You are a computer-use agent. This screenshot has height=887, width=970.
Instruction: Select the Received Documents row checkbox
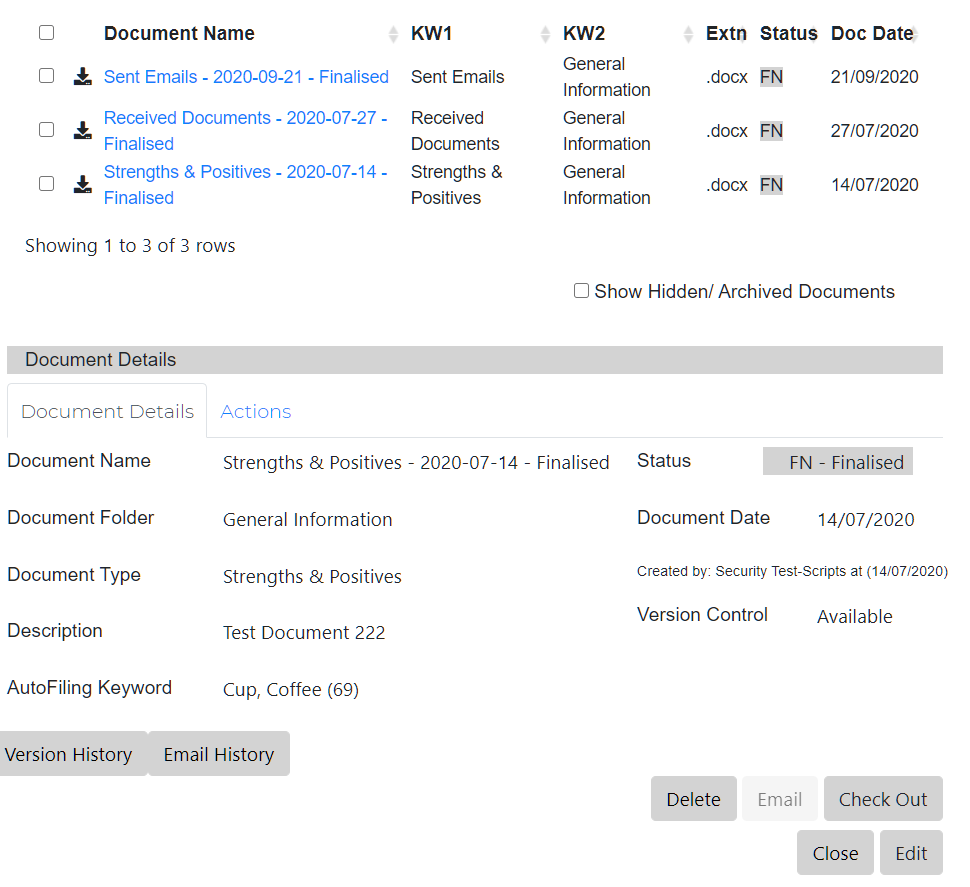(46, 130)
